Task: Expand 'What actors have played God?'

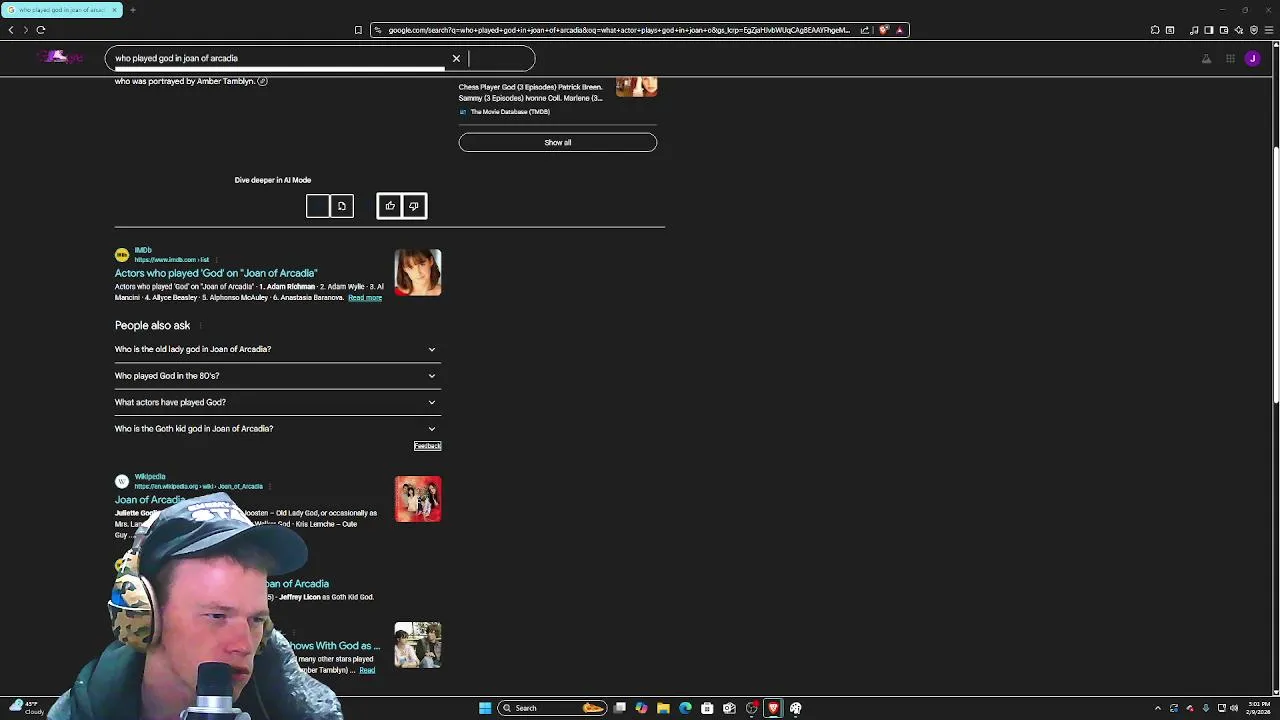Action: (x=277, y=402)
